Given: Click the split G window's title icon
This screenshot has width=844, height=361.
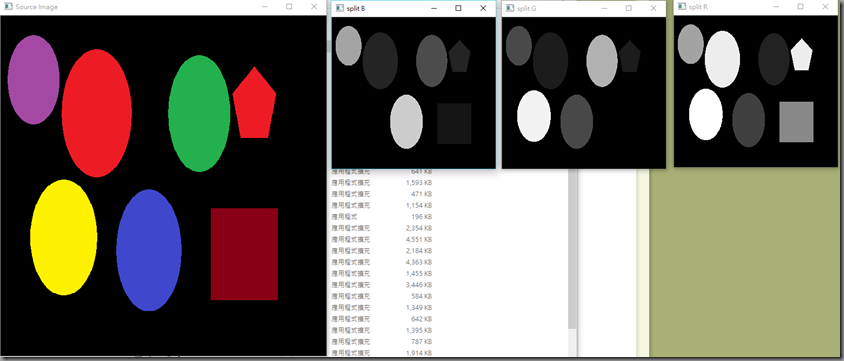Looking at the screenshot, I should coord(510,8).
